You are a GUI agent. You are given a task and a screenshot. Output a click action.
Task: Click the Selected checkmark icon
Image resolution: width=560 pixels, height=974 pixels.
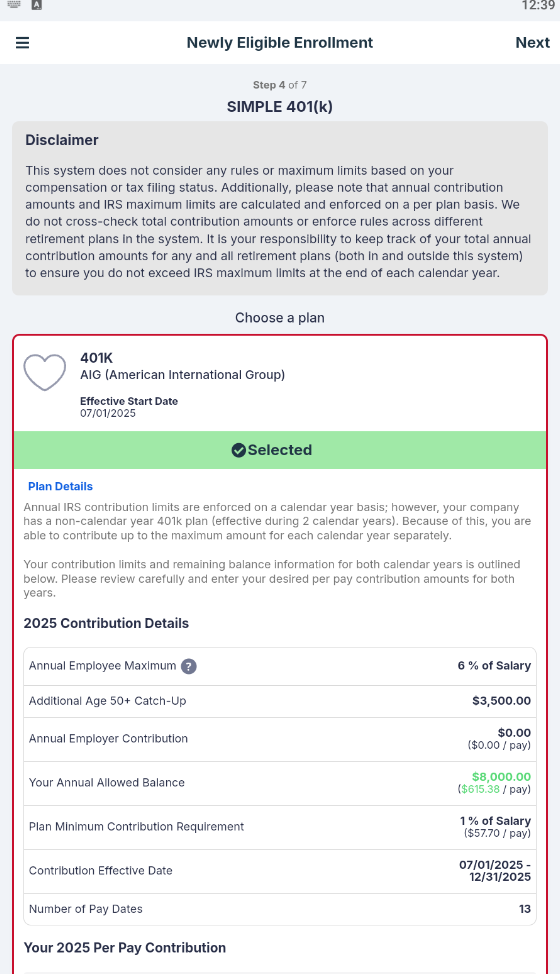click(238, 450)
